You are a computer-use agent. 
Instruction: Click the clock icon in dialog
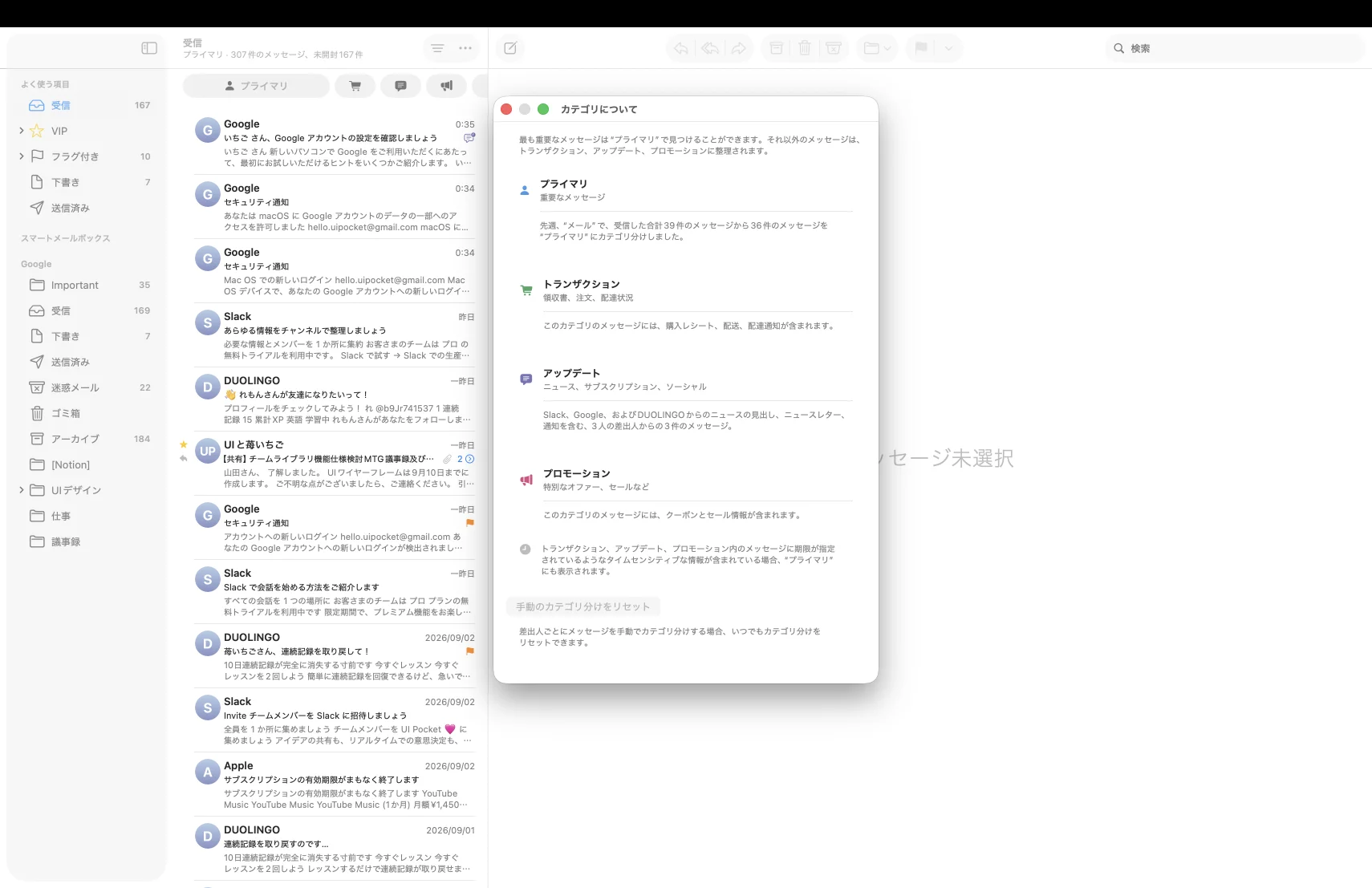click(525, 549)
